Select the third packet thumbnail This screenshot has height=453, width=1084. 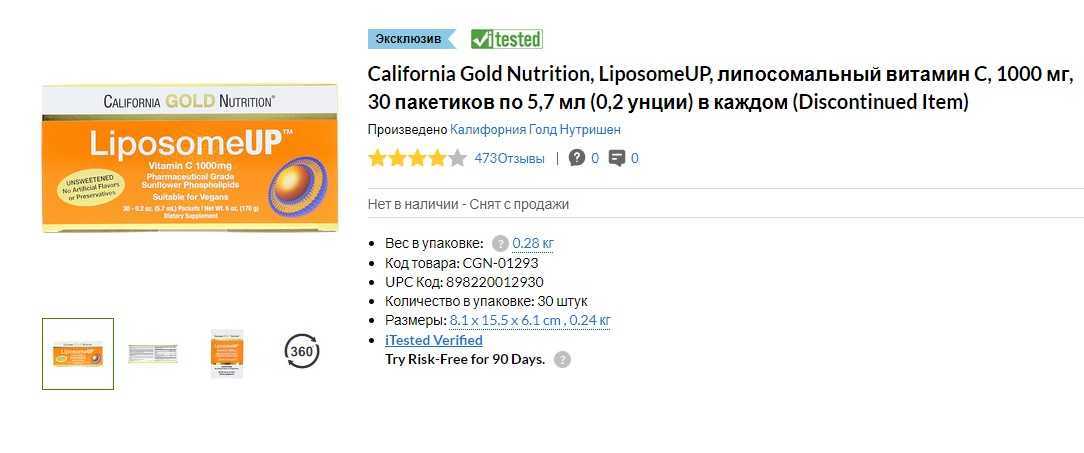point(227,353)
